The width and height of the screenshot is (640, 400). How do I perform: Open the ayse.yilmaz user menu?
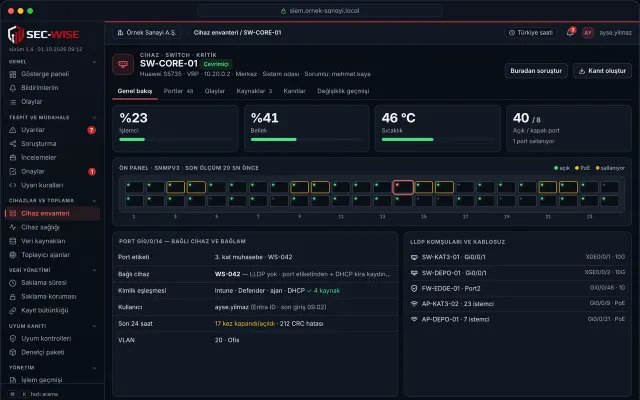click(616, 33)
